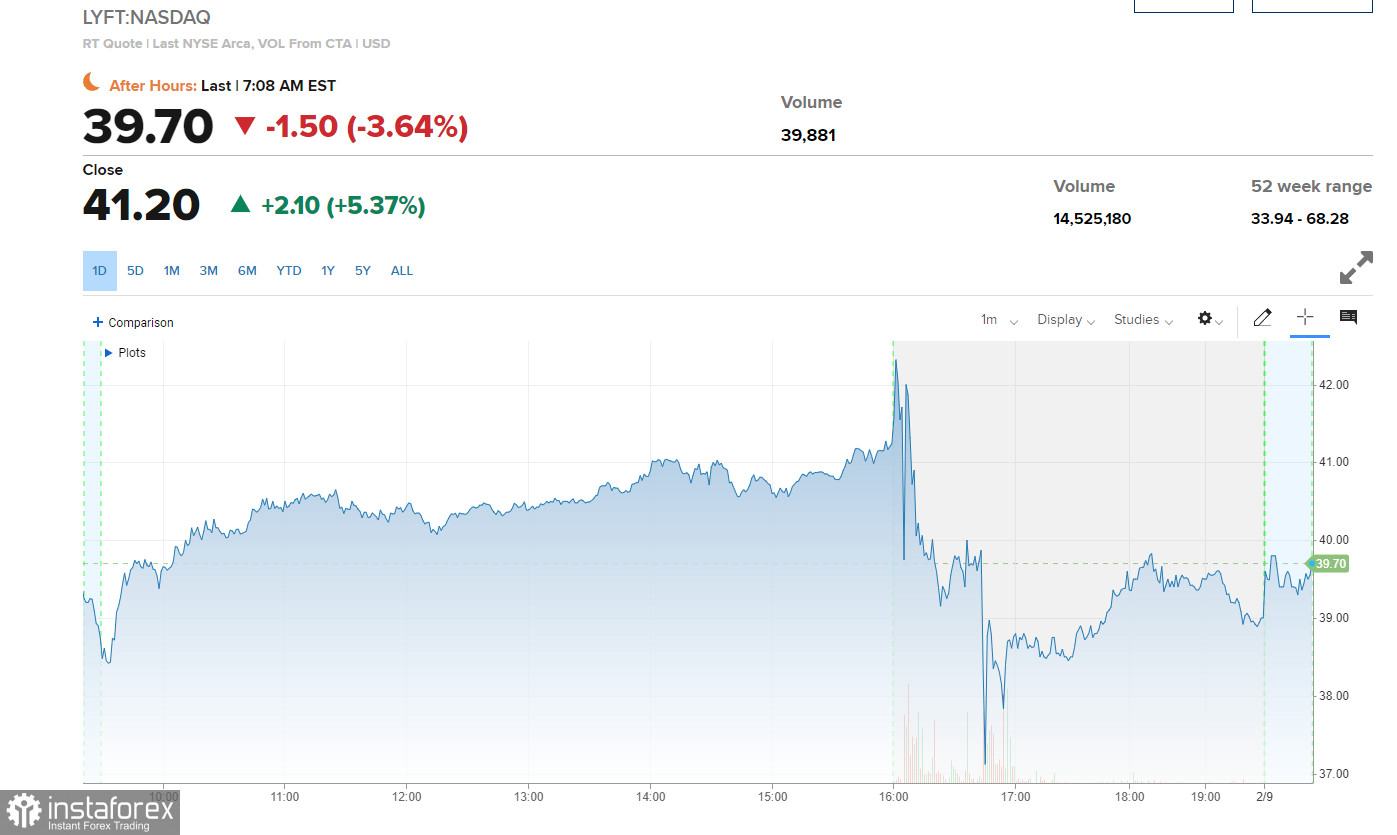Click the instaforex logo watermark
1397x835 pixels.
[90, 811]
